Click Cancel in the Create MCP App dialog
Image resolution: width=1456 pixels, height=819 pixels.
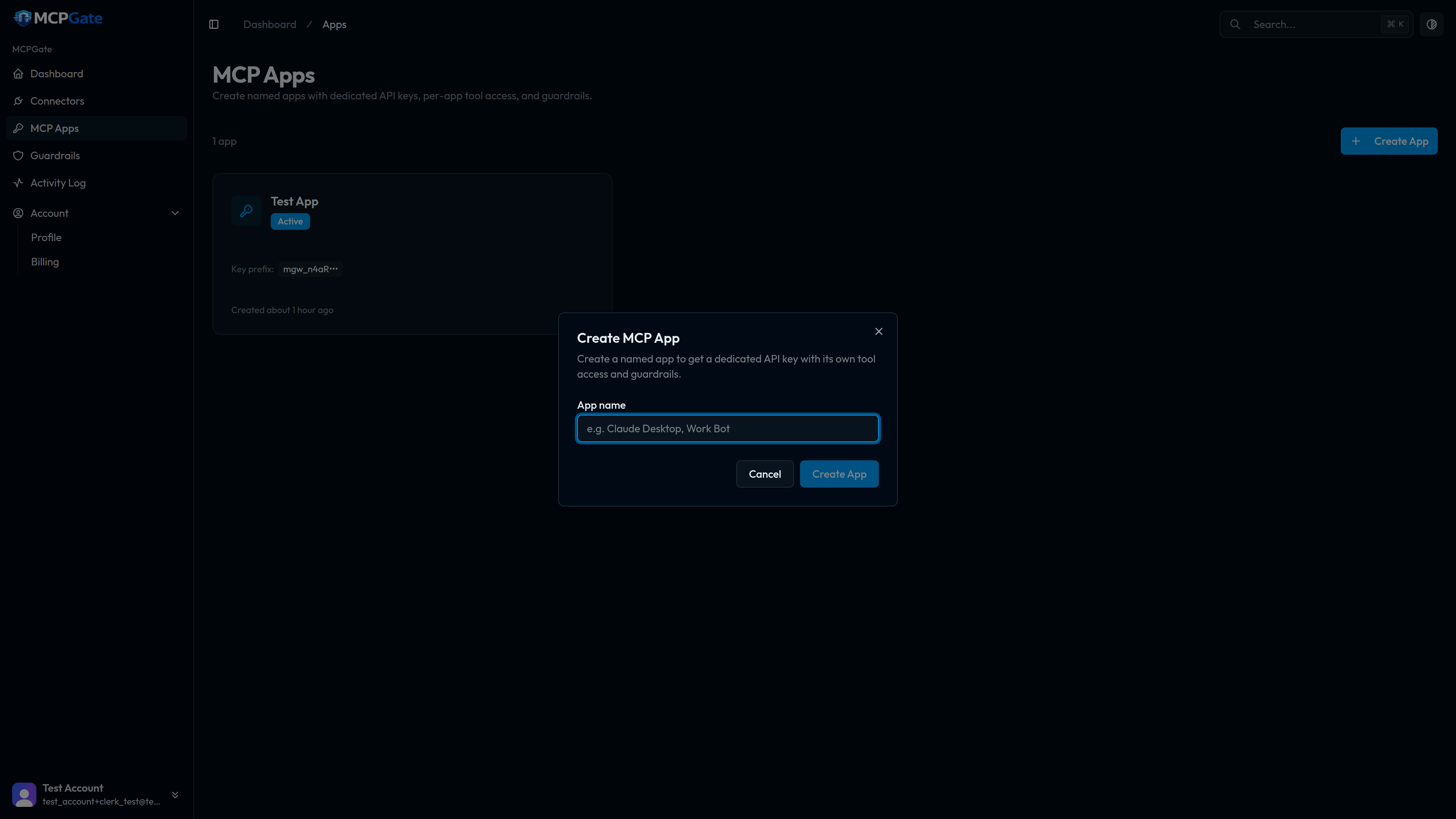pyautogui.click(x=764, y=474)
